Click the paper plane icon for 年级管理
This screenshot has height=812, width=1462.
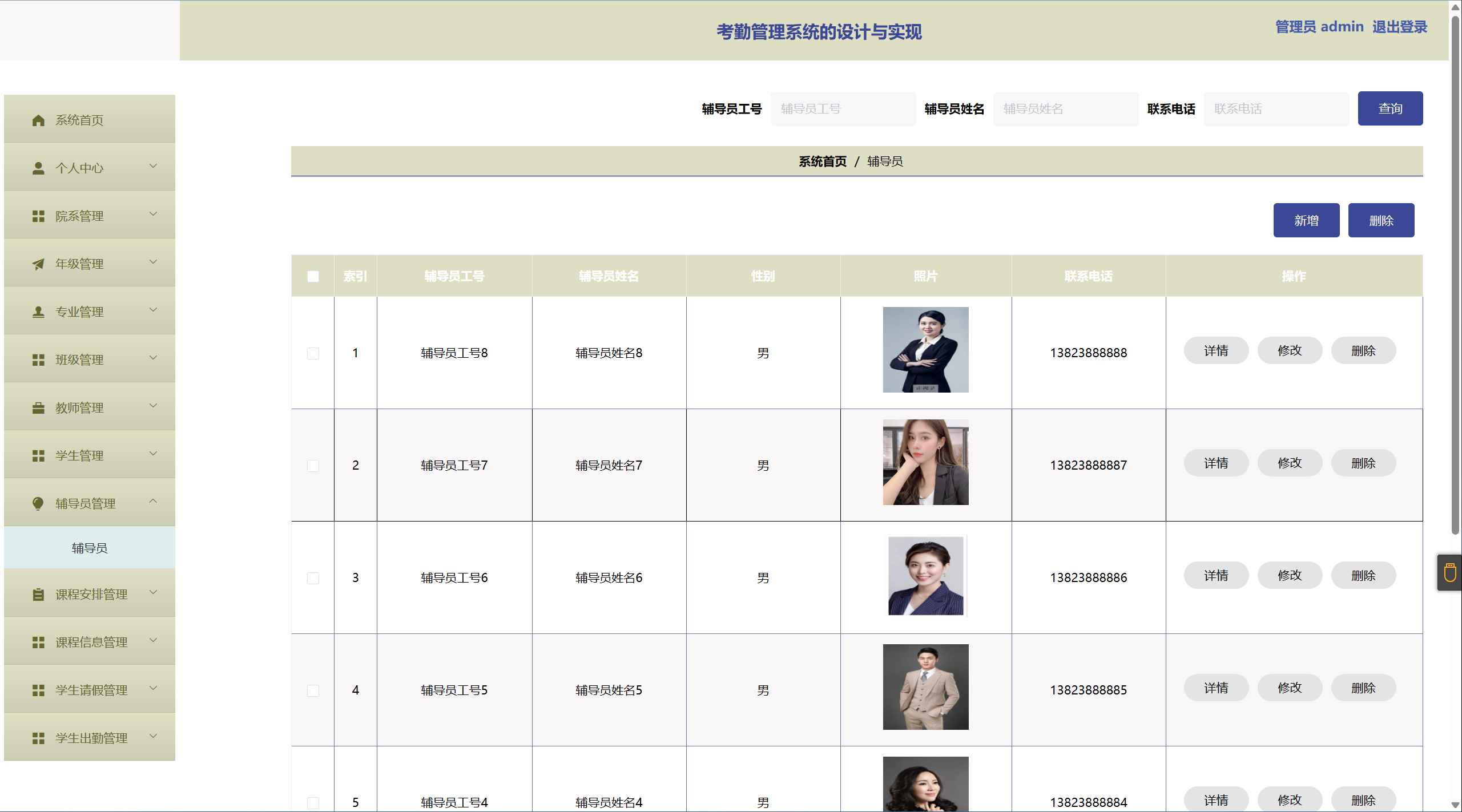tap(38, 264)
